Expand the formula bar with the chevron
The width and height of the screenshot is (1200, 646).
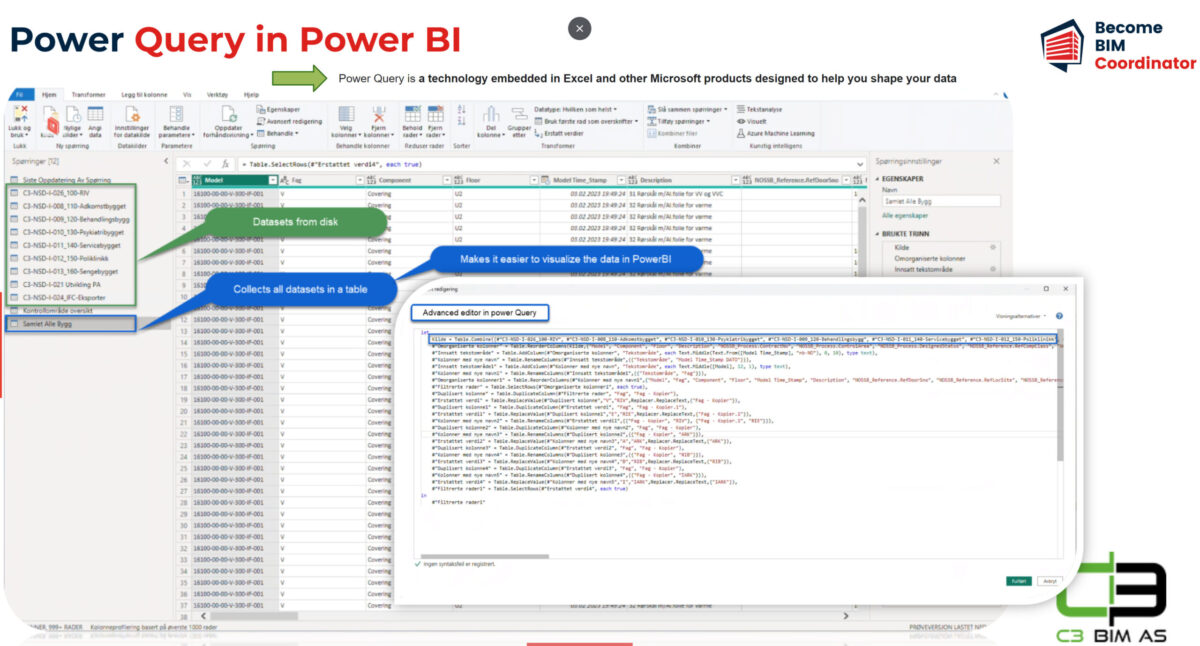(860, 163)
